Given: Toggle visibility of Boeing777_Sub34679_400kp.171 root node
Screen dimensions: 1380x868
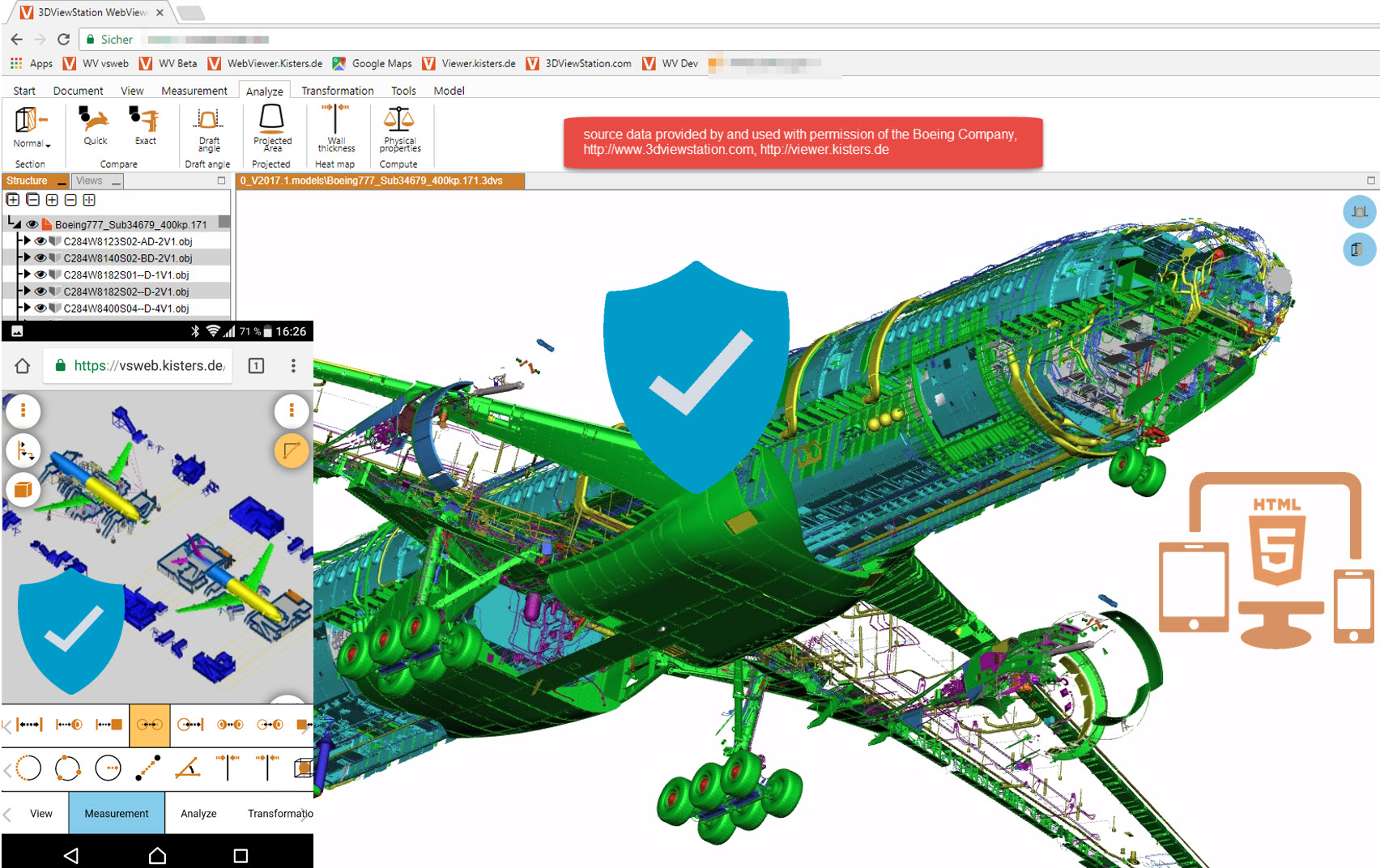Looking at the screenshot, I should click(32, 224).
